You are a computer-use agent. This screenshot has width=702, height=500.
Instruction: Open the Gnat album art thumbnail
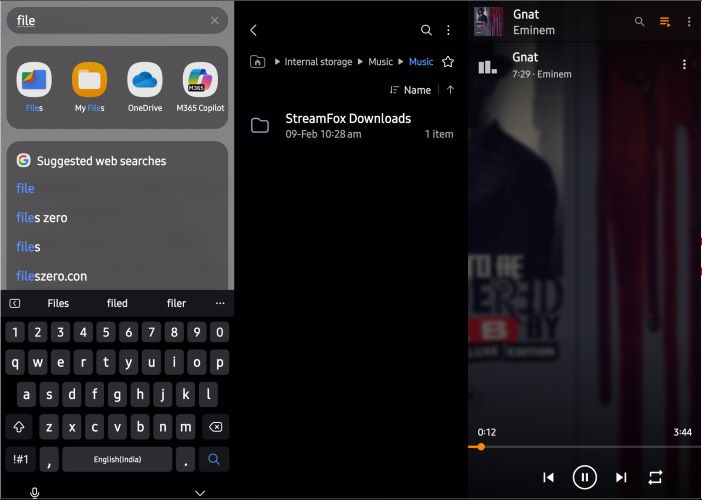[x=489, y=21]
